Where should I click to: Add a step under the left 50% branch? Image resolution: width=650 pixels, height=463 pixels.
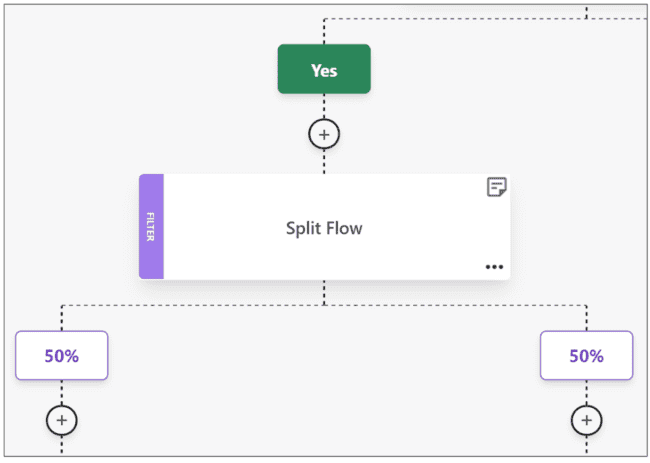(x=61, y=420)
